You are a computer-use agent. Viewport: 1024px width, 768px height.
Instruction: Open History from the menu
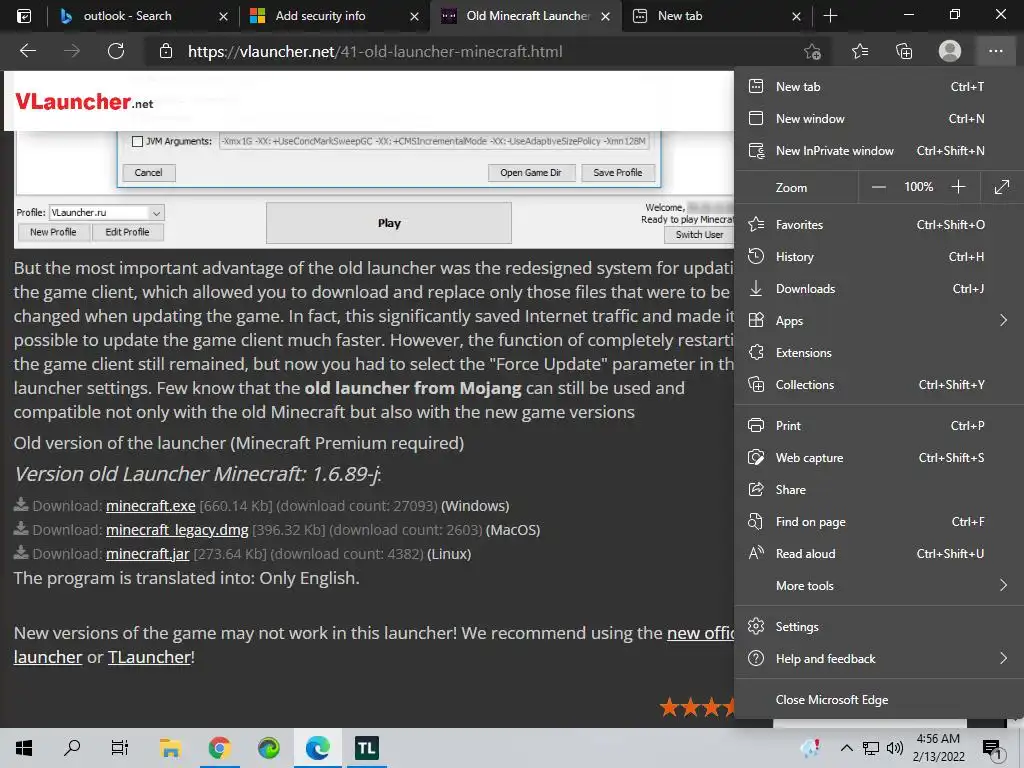[x=879, y=256]
